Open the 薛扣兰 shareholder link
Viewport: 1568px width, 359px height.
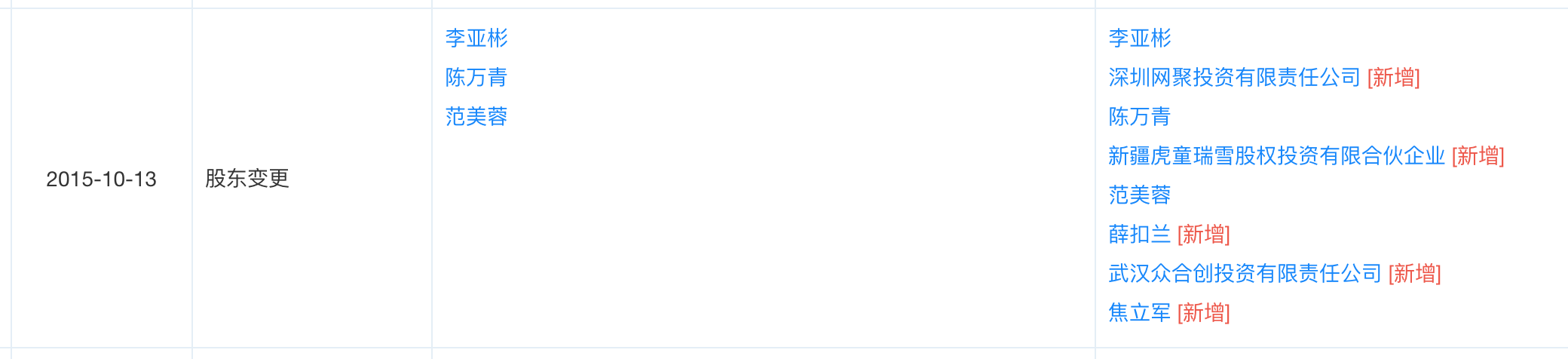(1140, 234)
